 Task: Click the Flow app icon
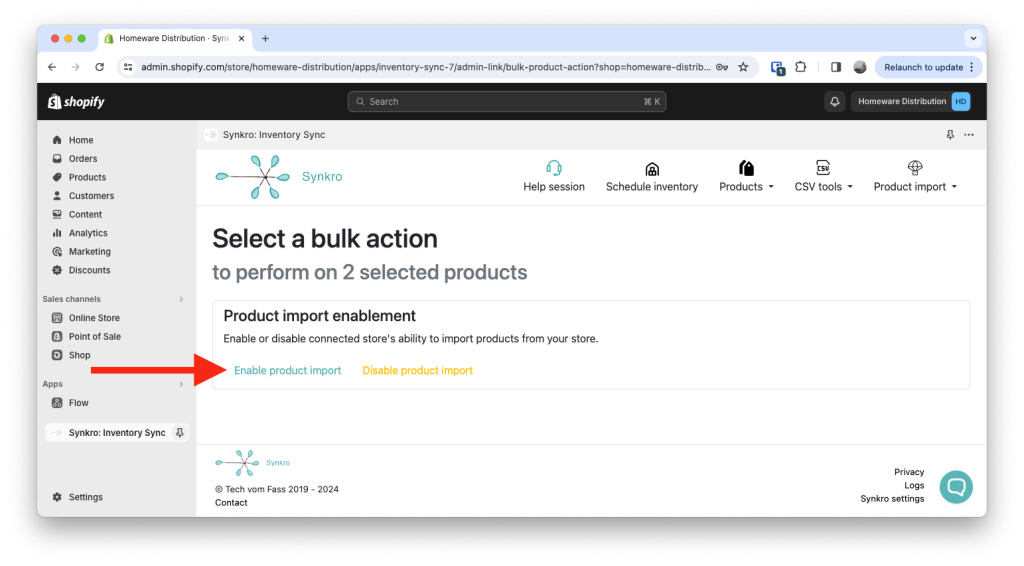pos(57,403)
